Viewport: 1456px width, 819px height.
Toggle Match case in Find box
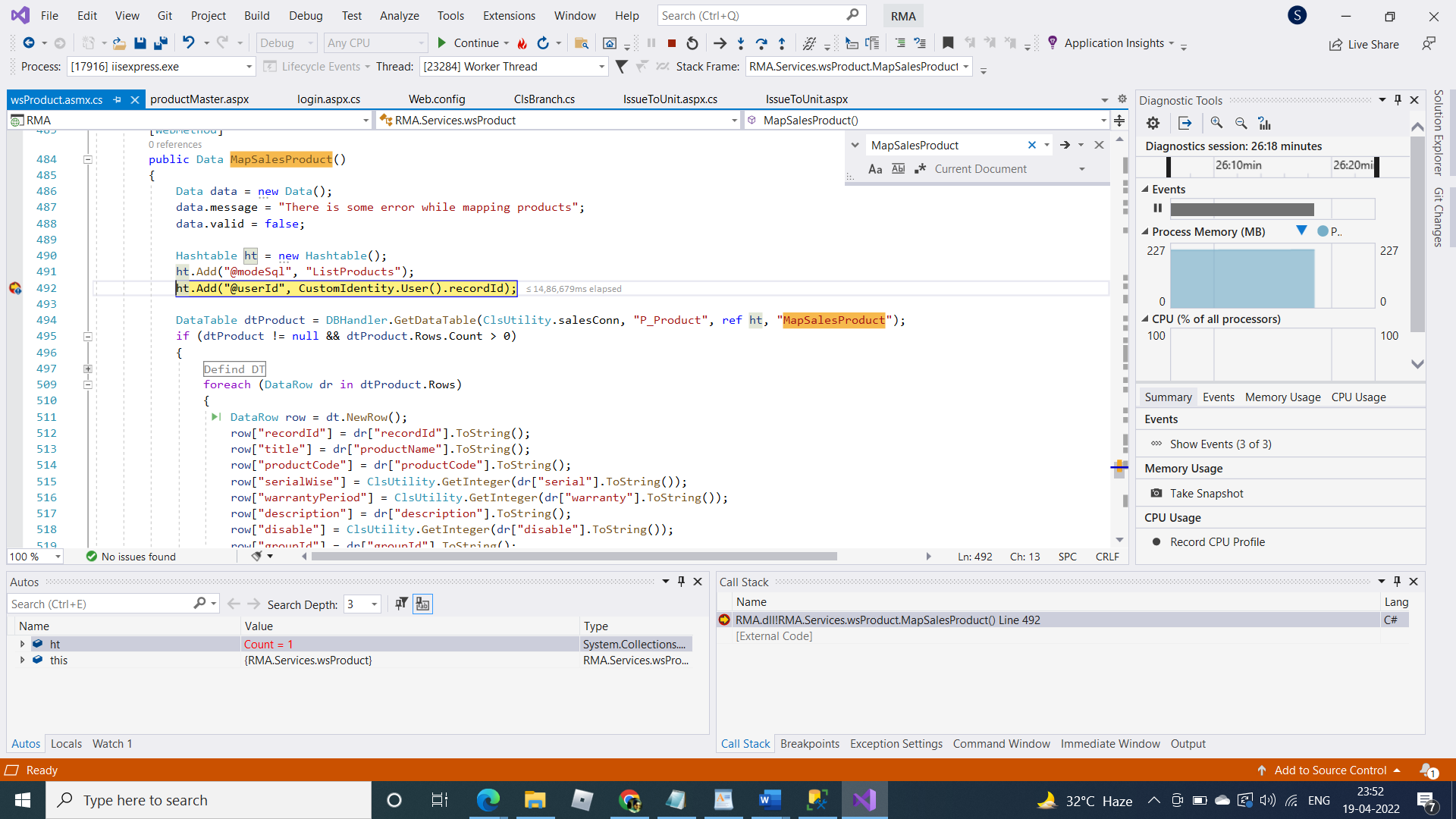tap(875, 169)
